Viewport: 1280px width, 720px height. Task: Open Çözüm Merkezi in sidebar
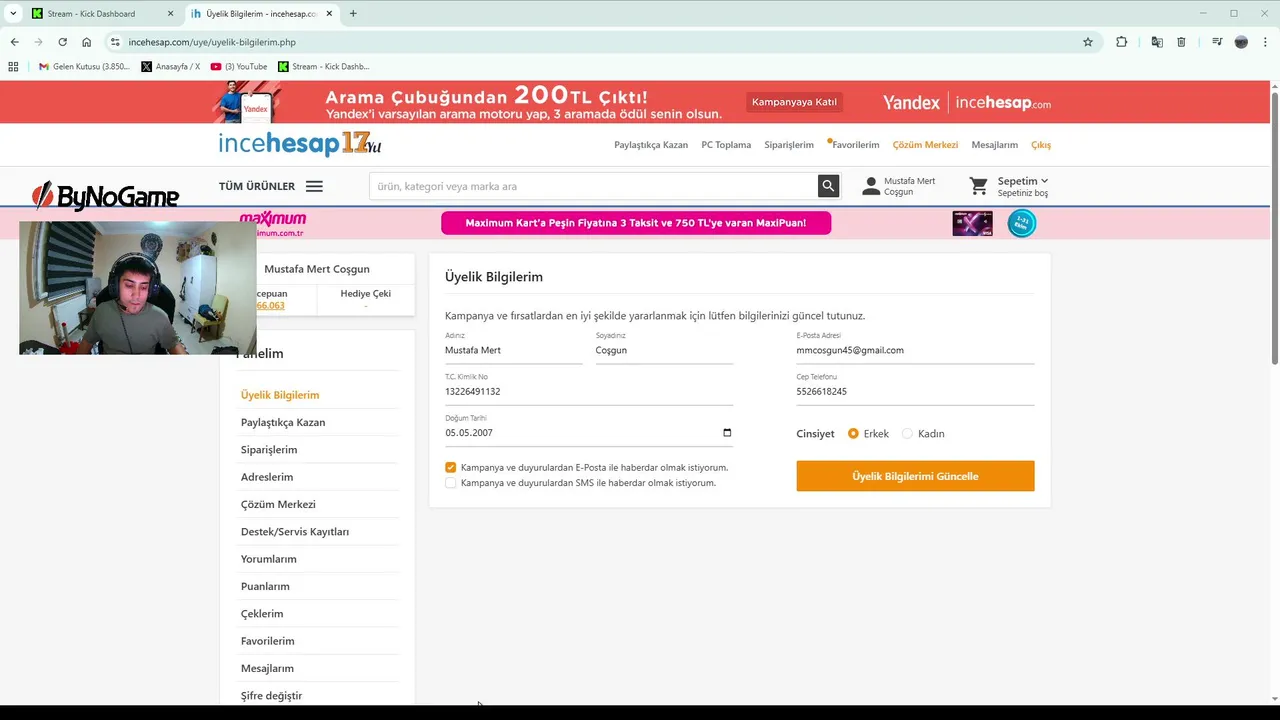pos(278,504)
